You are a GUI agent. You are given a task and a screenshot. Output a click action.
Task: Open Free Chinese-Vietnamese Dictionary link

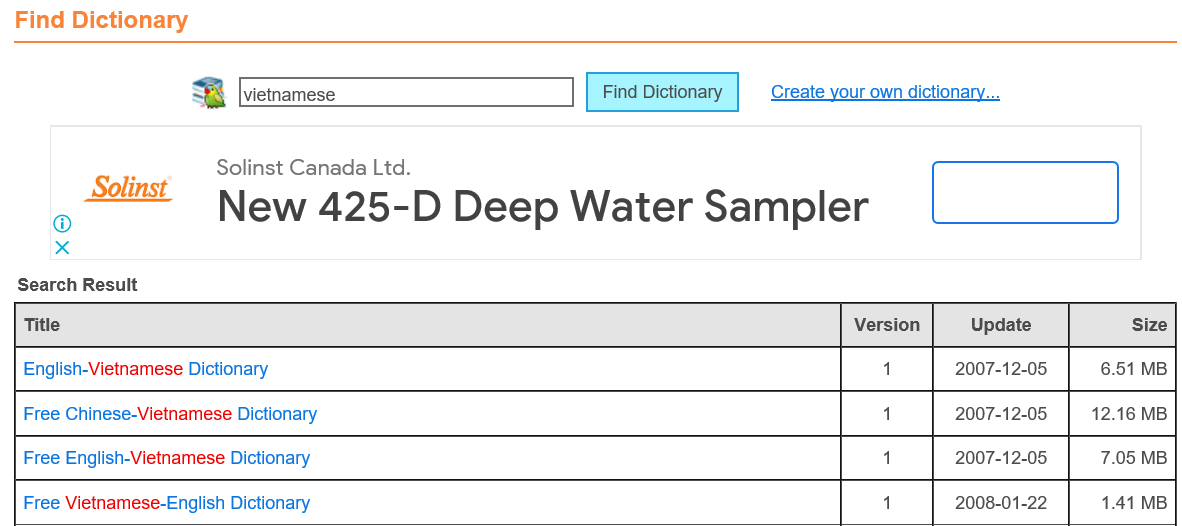pyautogui.click(x=170, y=414)
